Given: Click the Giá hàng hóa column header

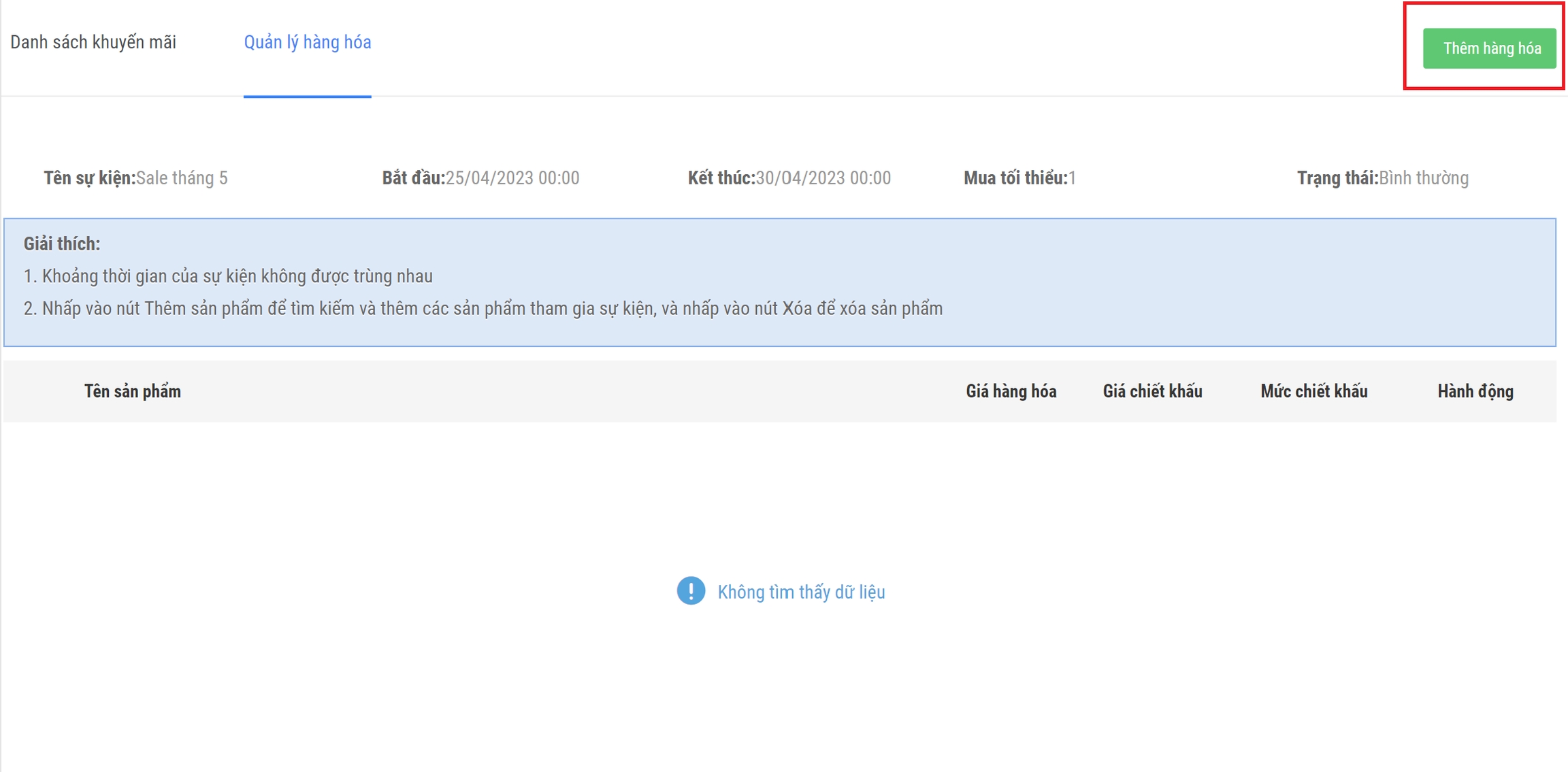Looking at the screenshot, I should click(x=1011, y=392).
